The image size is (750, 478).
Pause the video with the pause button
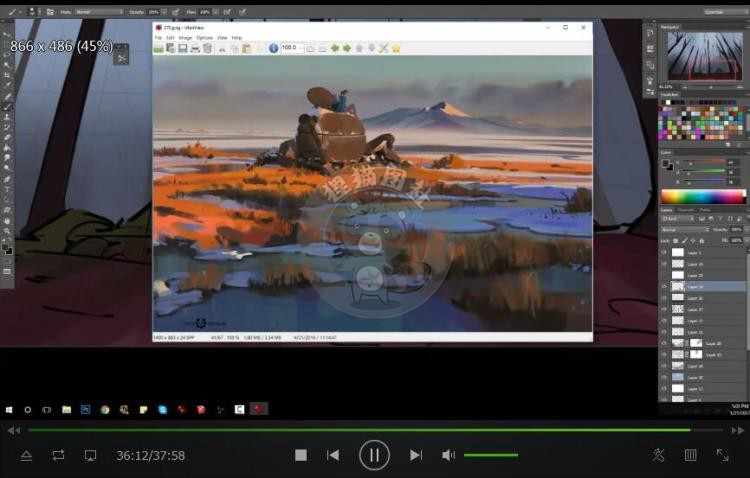click(374, 455)
